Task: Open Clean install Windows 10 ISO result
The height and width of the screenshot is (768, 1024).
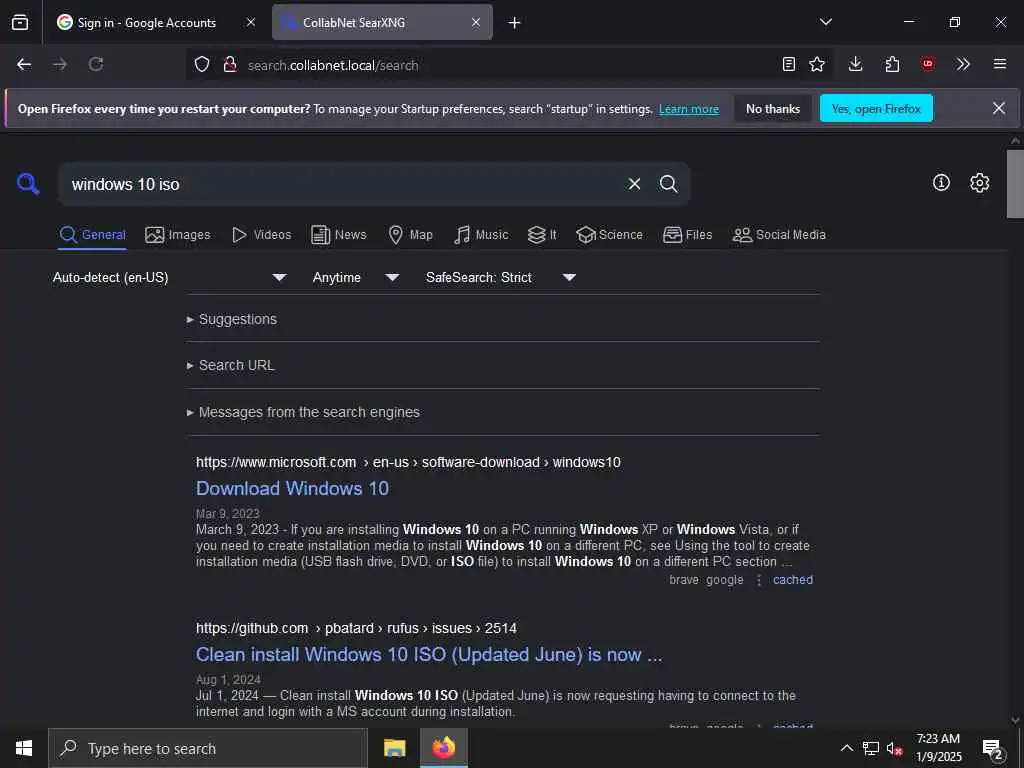Action: click(x=429, y=654)
